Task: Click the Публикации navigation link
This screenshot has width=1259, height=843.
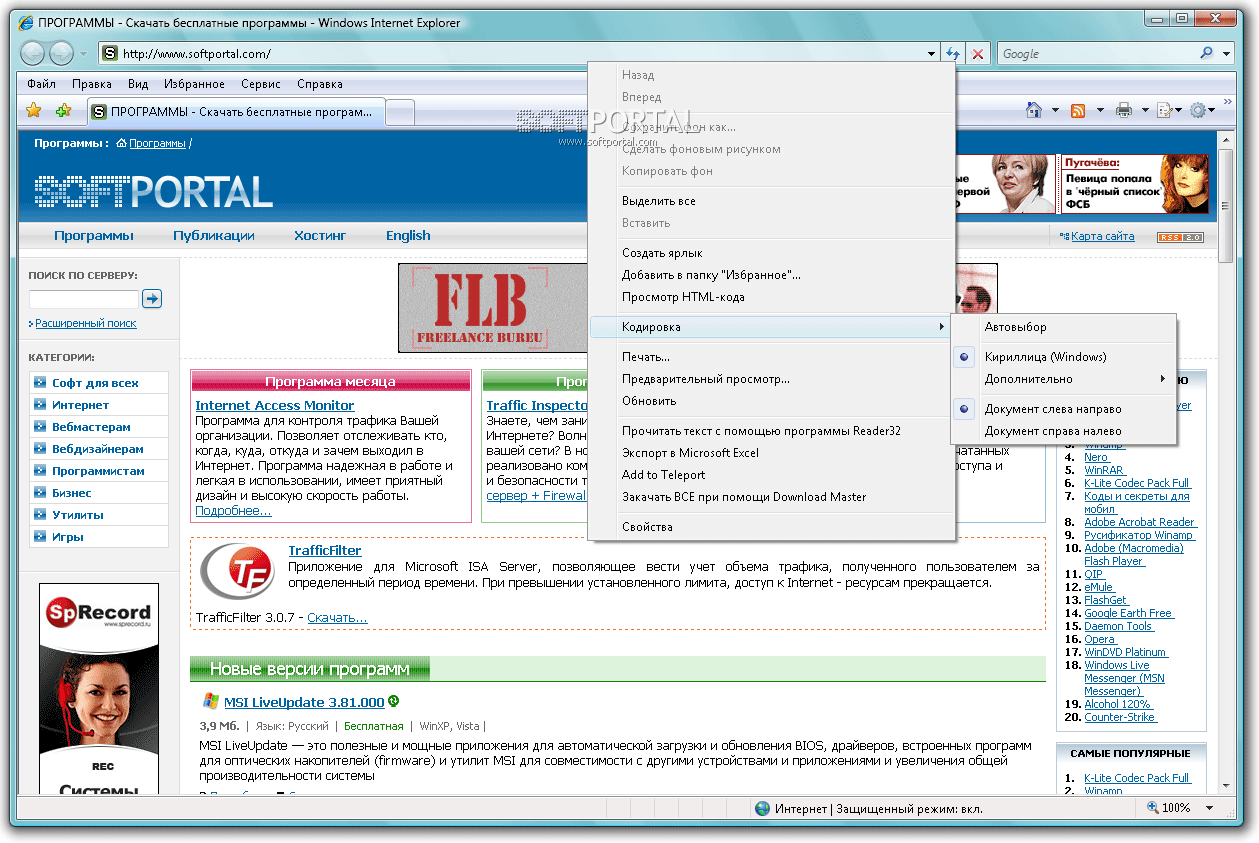Action: pos(214,236)
